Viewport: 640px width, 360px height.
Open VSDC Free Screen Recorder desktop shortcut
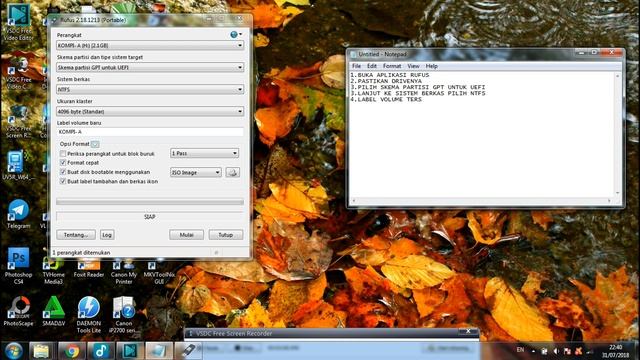point(18,121)
